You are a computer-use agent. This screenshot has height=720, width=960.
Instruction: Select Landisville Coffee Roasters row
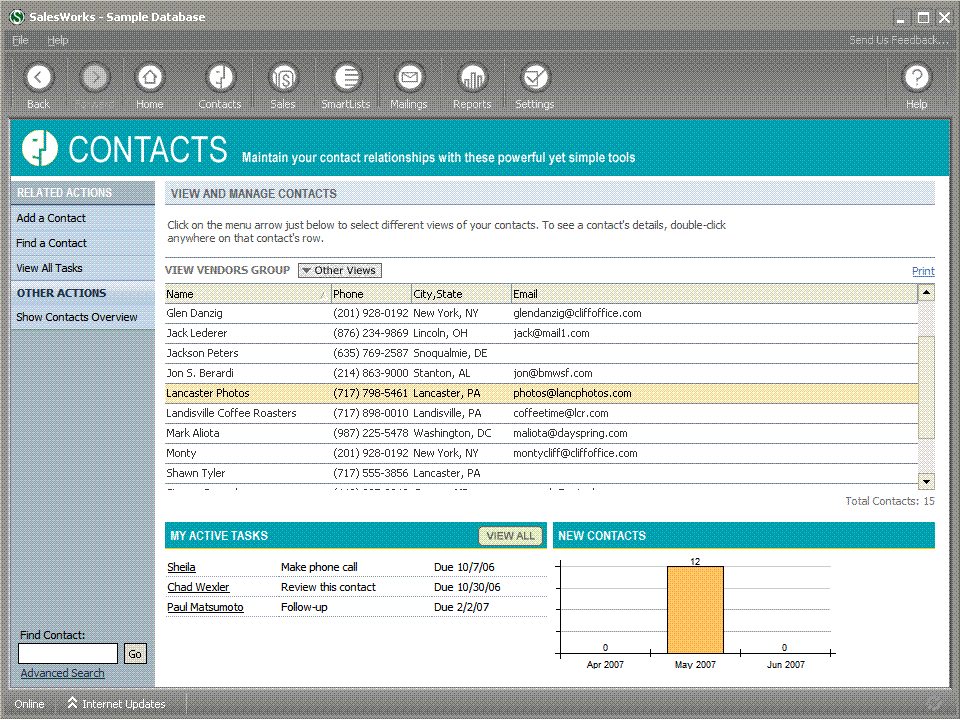(541, 413)
